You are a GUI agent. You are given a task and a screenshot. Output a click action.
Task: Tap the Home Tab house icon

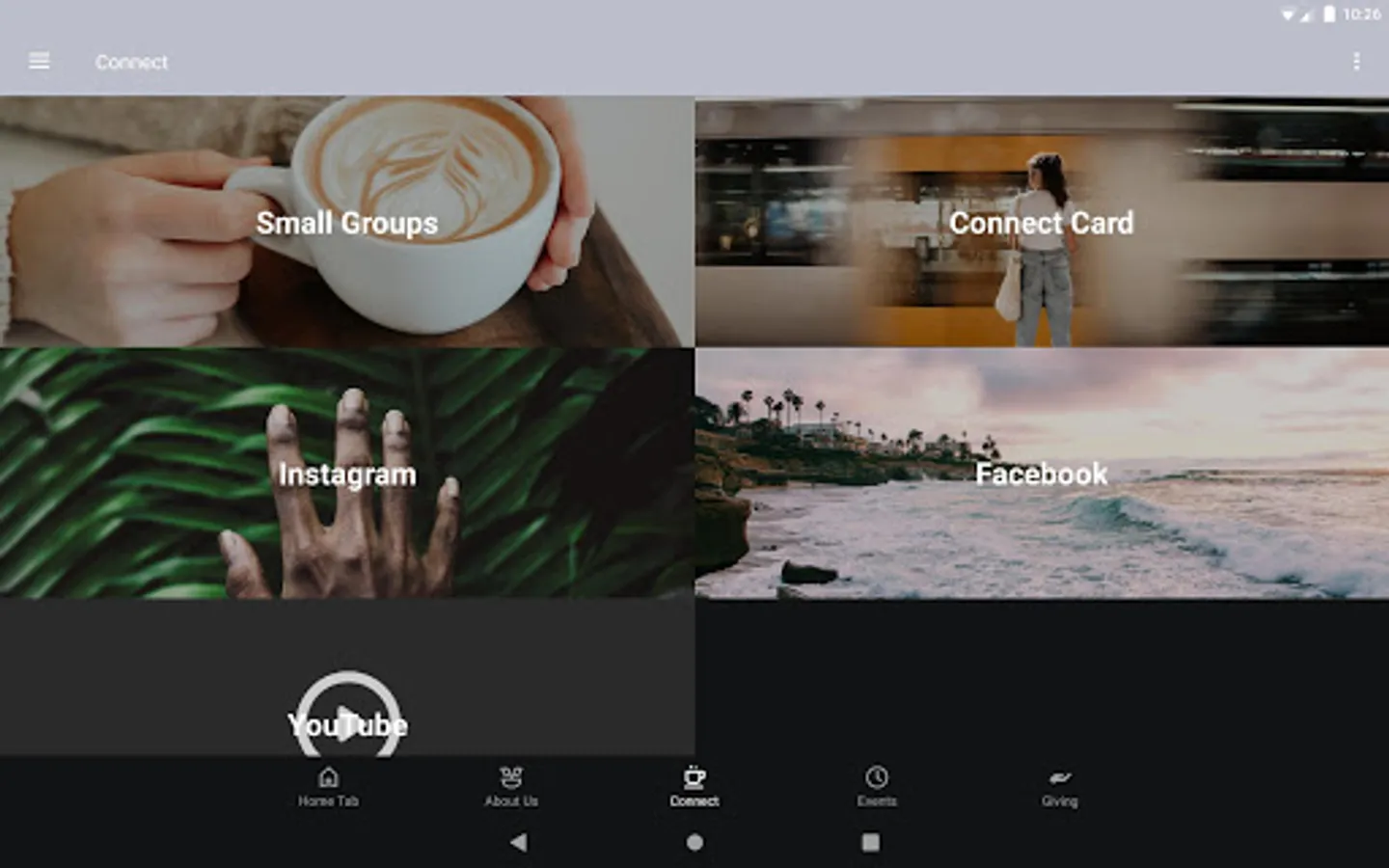point(328,777)
